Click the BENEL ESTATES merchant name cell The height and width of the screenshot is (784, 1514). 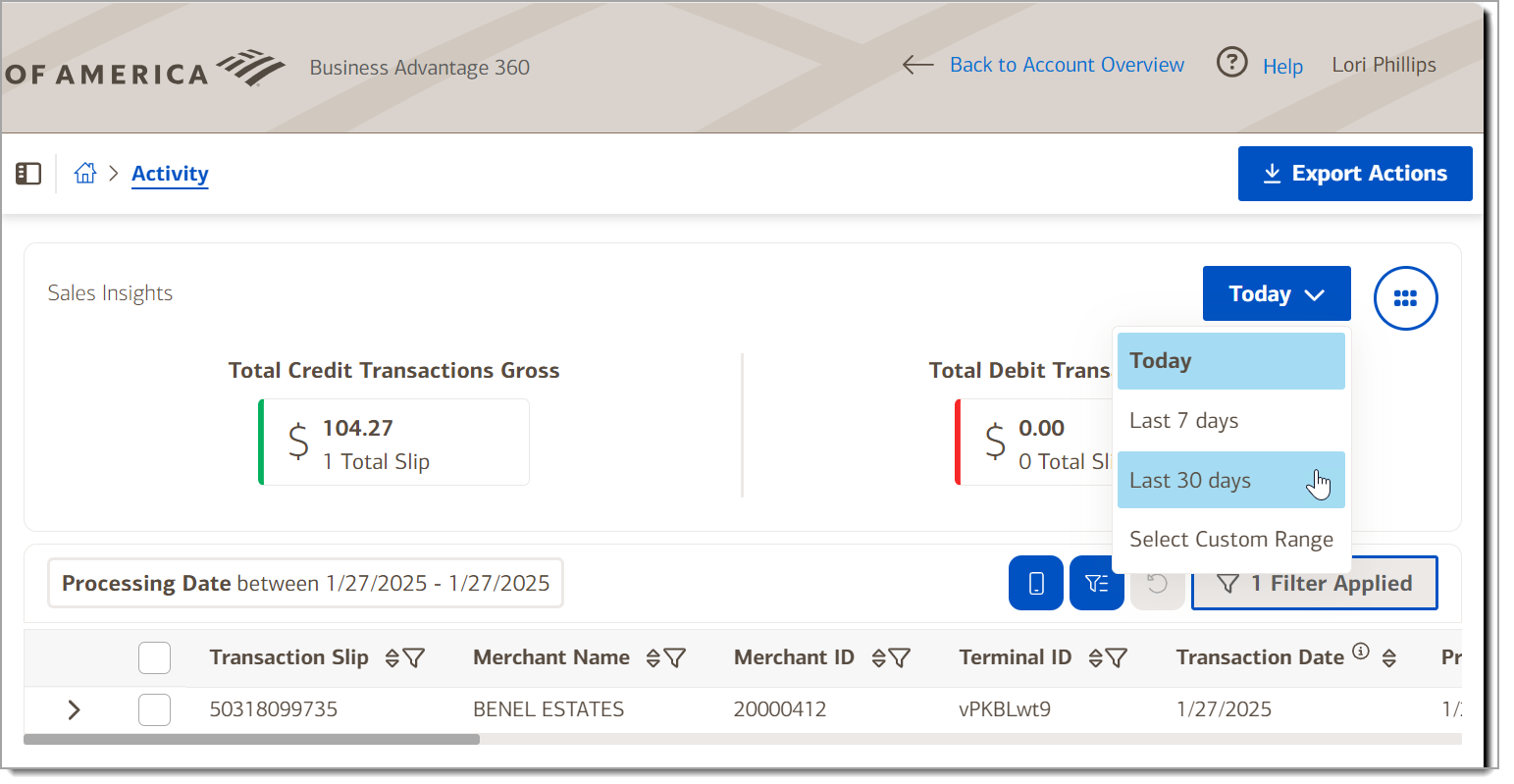coord(548,709)
